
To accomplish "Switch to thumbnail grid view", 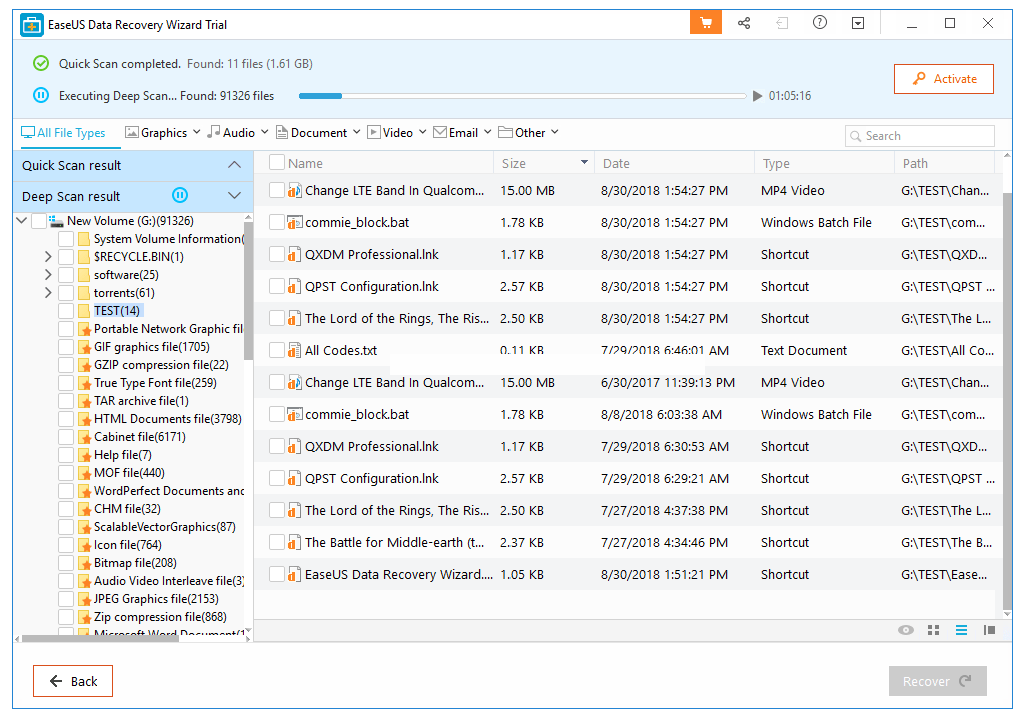I will coord(933,630).
